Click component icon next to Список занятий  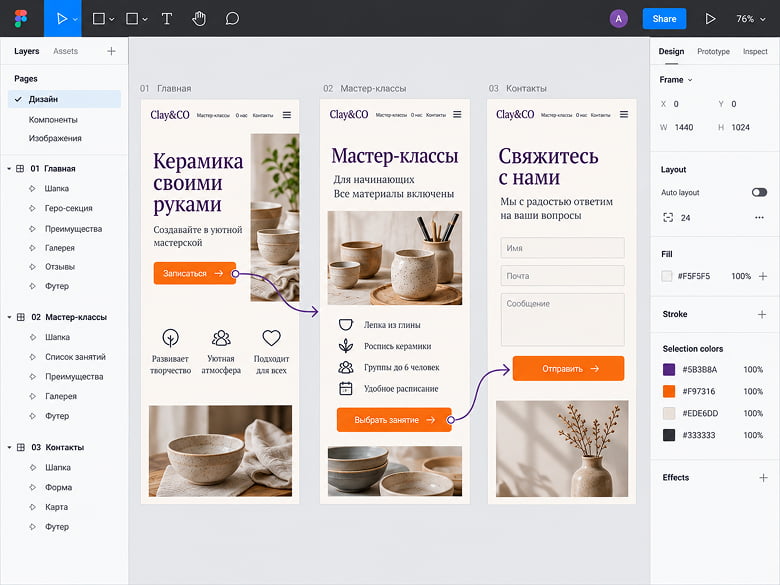[x=33, y=357]
